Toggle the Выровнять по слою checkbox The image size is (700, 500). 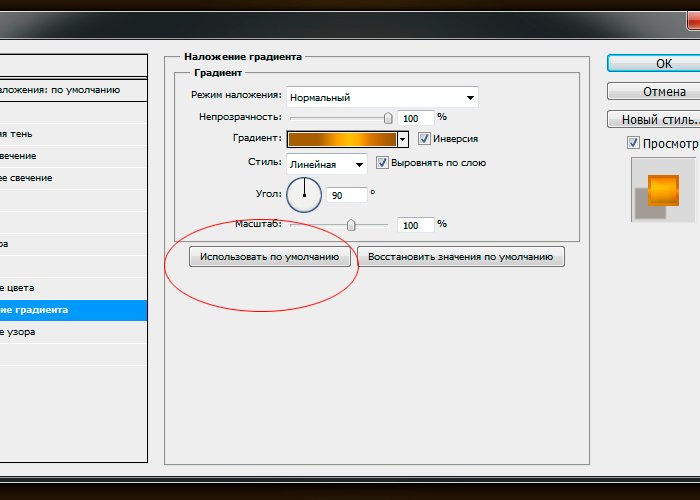382,163
